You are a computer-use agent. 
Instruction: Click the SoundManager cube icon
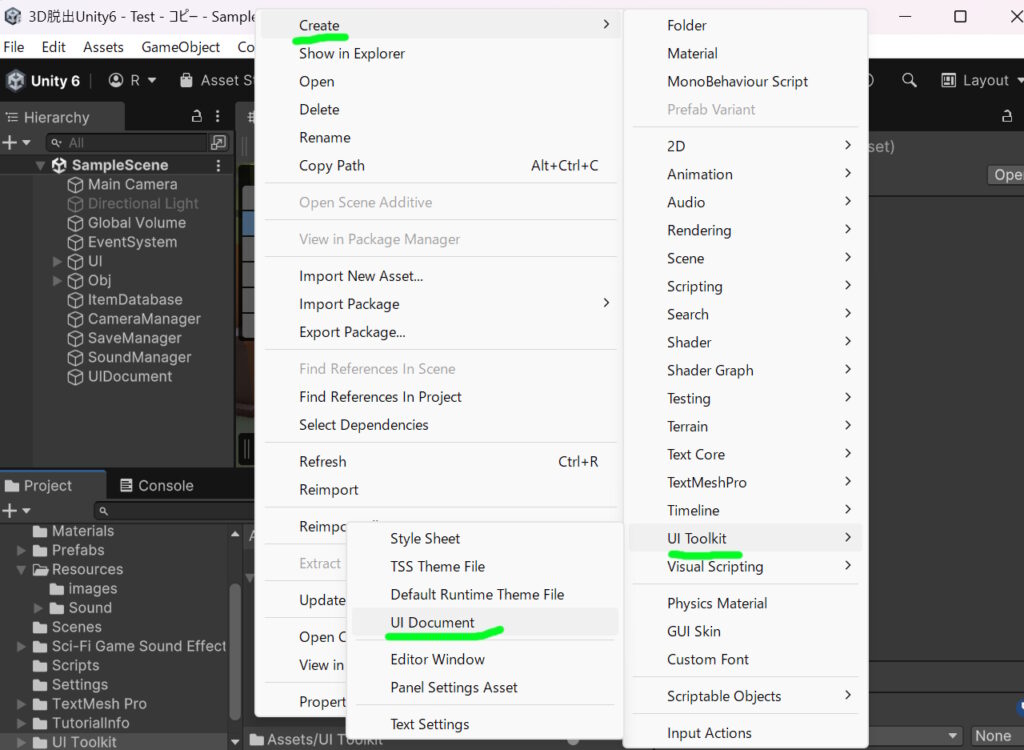pos(75,357)
